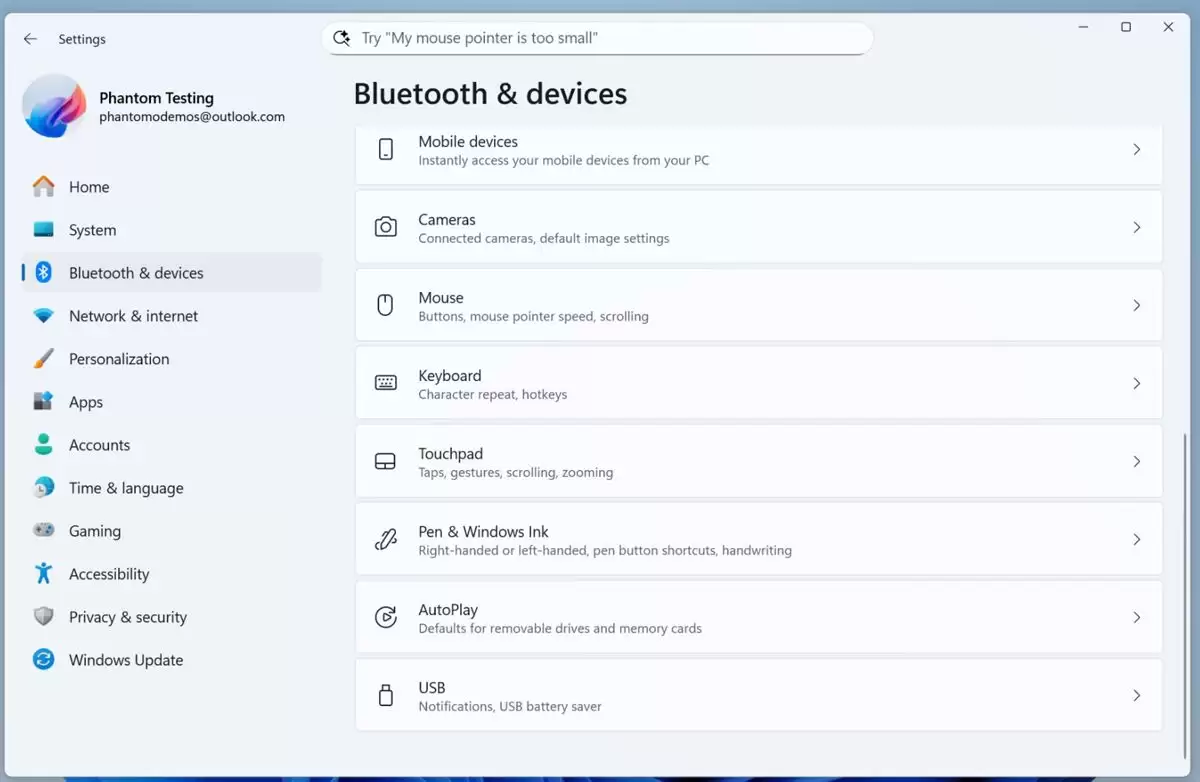Viewport: 1200px width, 782px height.
Task: Open Privacy & security page
Action: pos(127,617)
